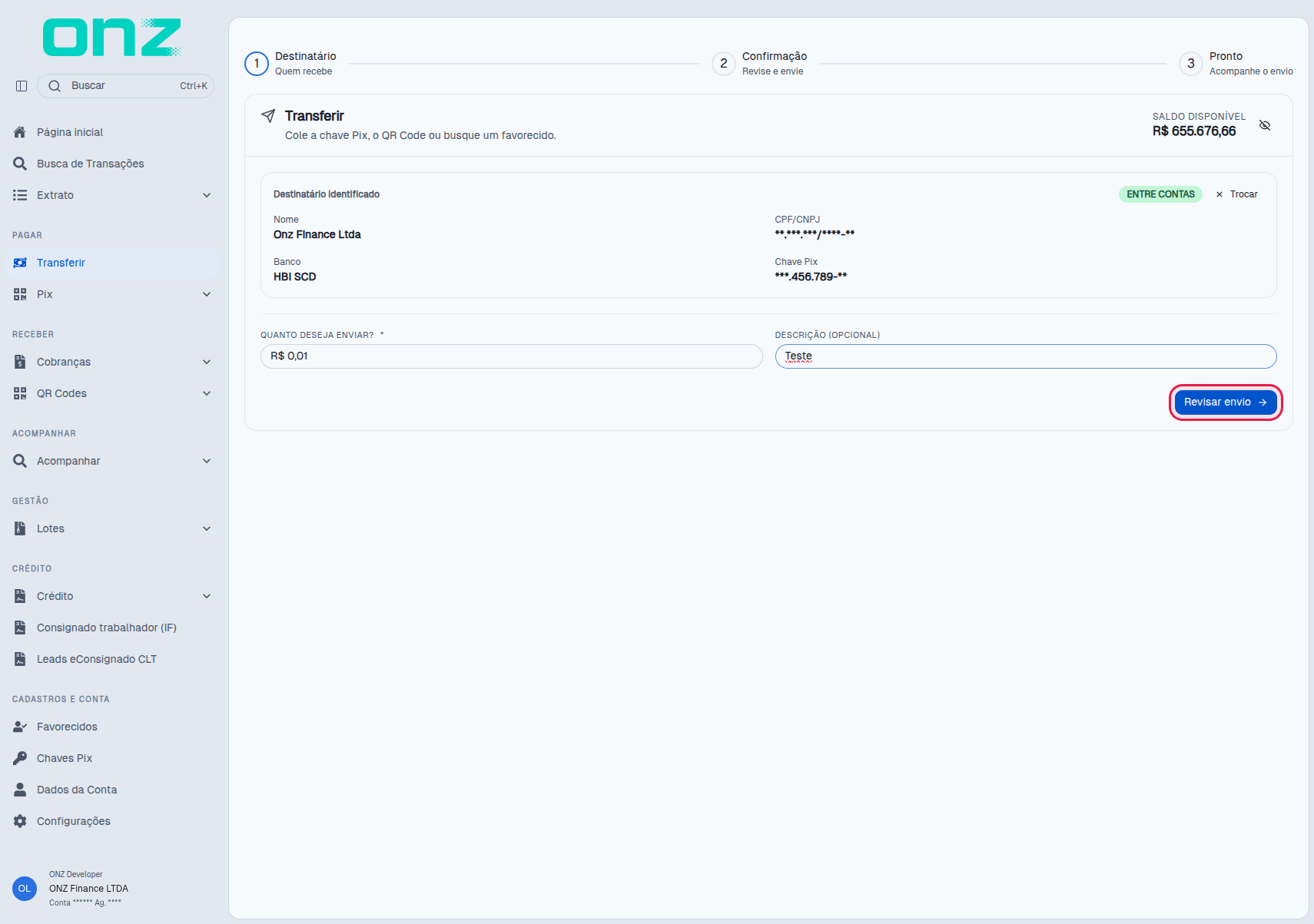Image resolution: width=1314 pixels, height=924 pixels.
Task: Select Transferir in the sidebar
Action: 112,263
